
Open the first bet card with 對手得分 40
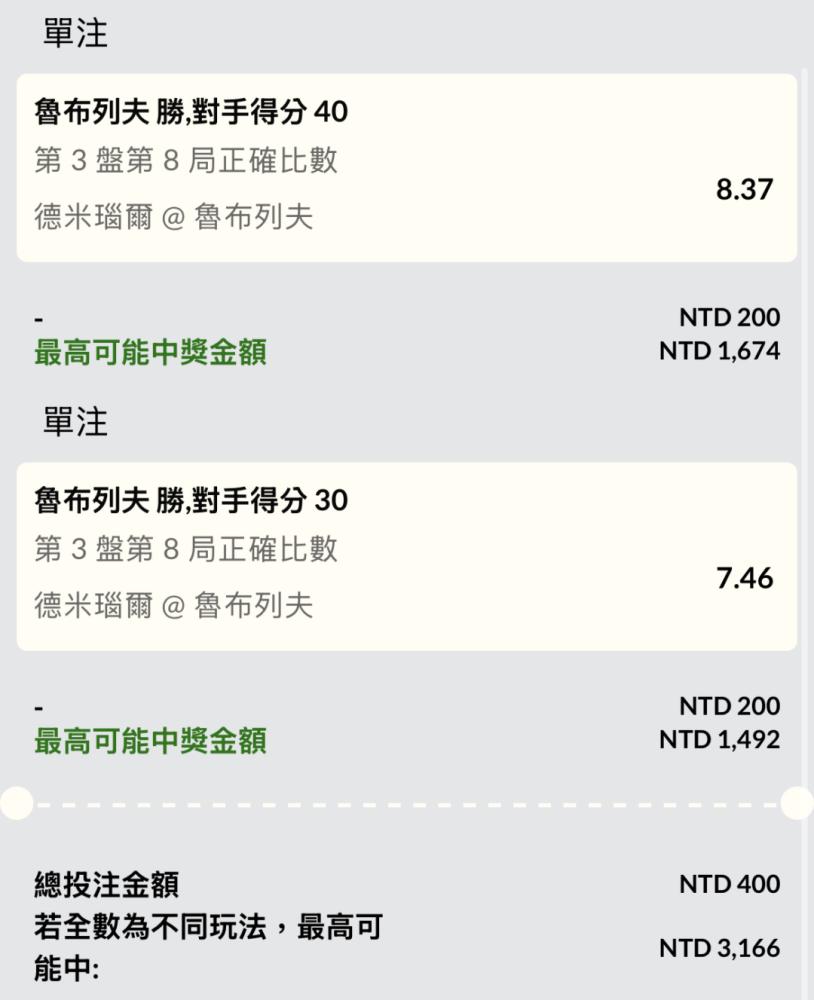pos(406,168)
